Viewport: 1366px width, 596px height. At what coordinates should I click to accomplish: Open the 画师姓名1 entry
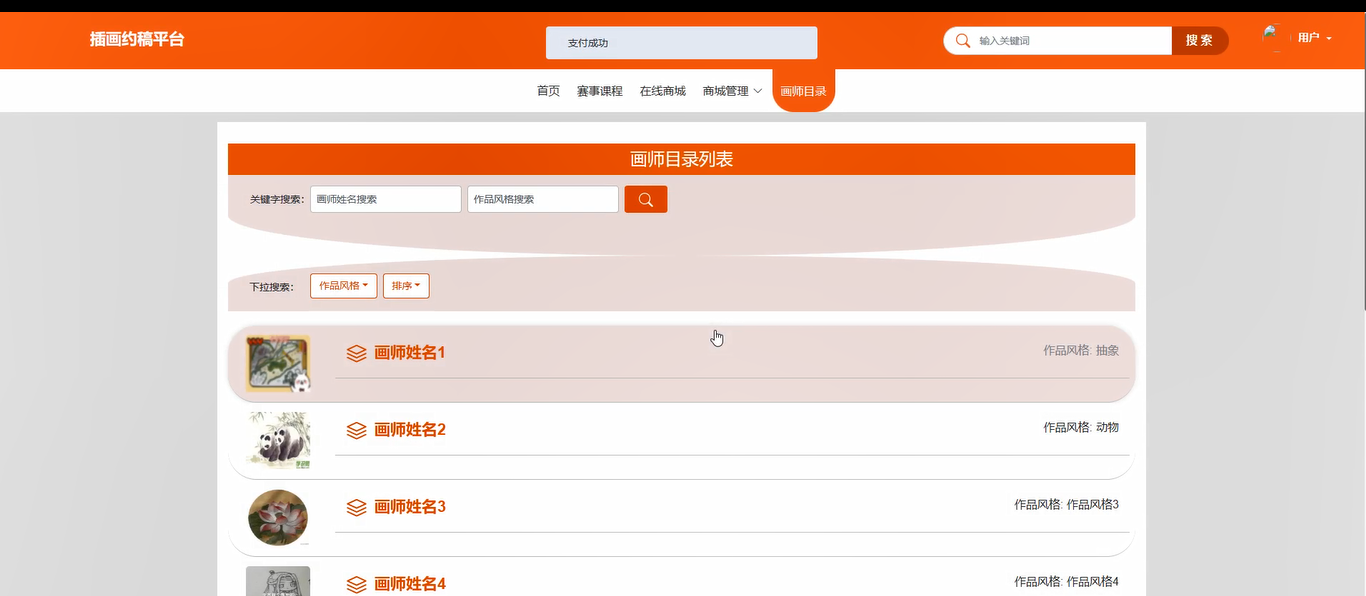[x=410, y=353]
